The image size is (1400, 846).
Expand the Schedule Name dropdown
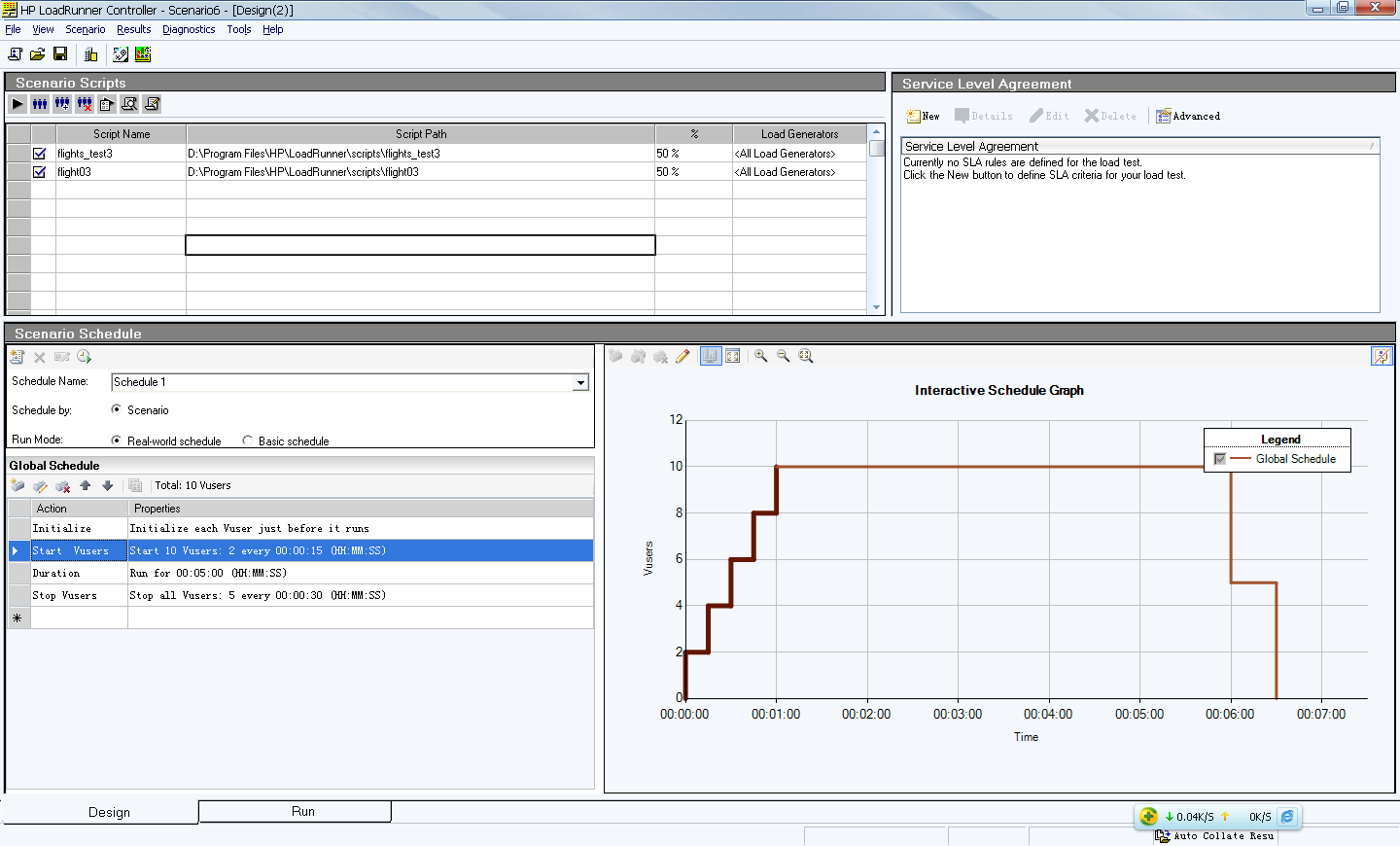[580, 382]
